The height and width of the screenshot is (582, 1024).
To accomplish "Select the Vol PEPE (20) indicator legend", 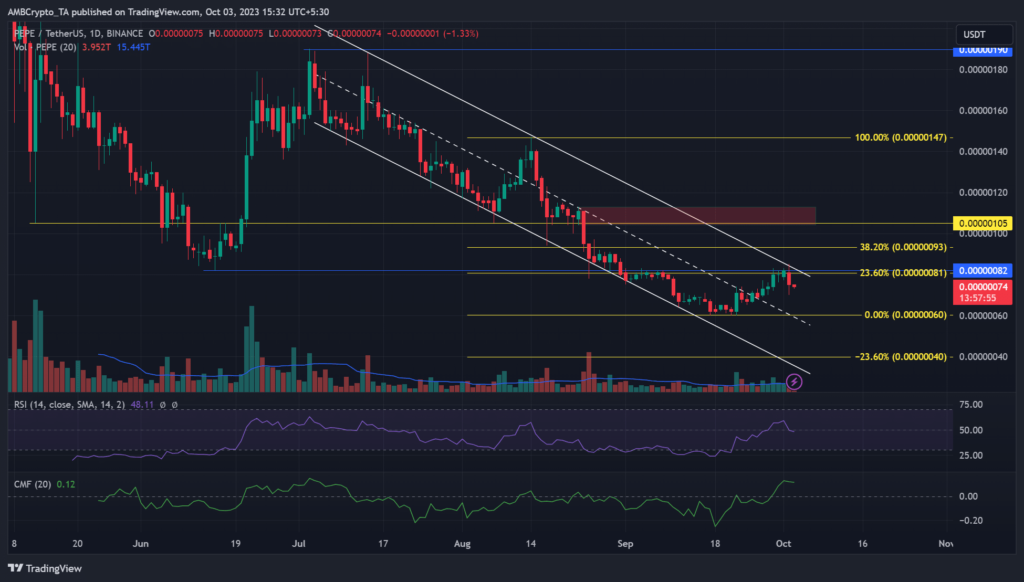I will pyautogui.click(x=47, y=47).
